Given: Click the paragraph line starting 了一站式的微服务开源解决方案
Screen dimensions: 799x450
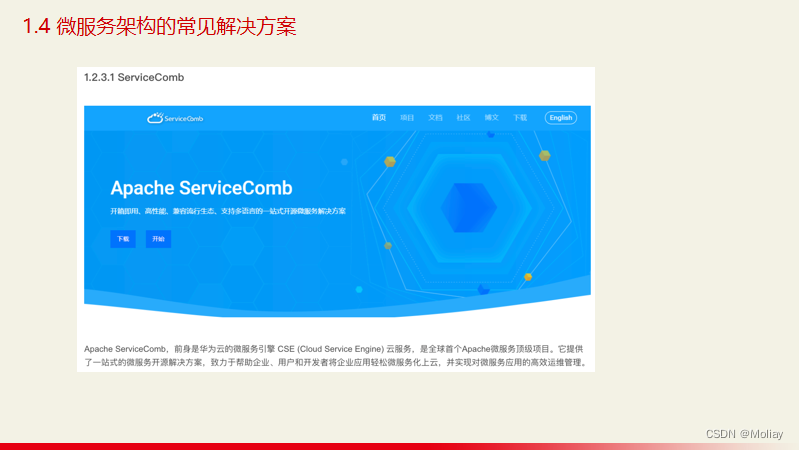Looking at the screenshot, I should tap(336, 362).
